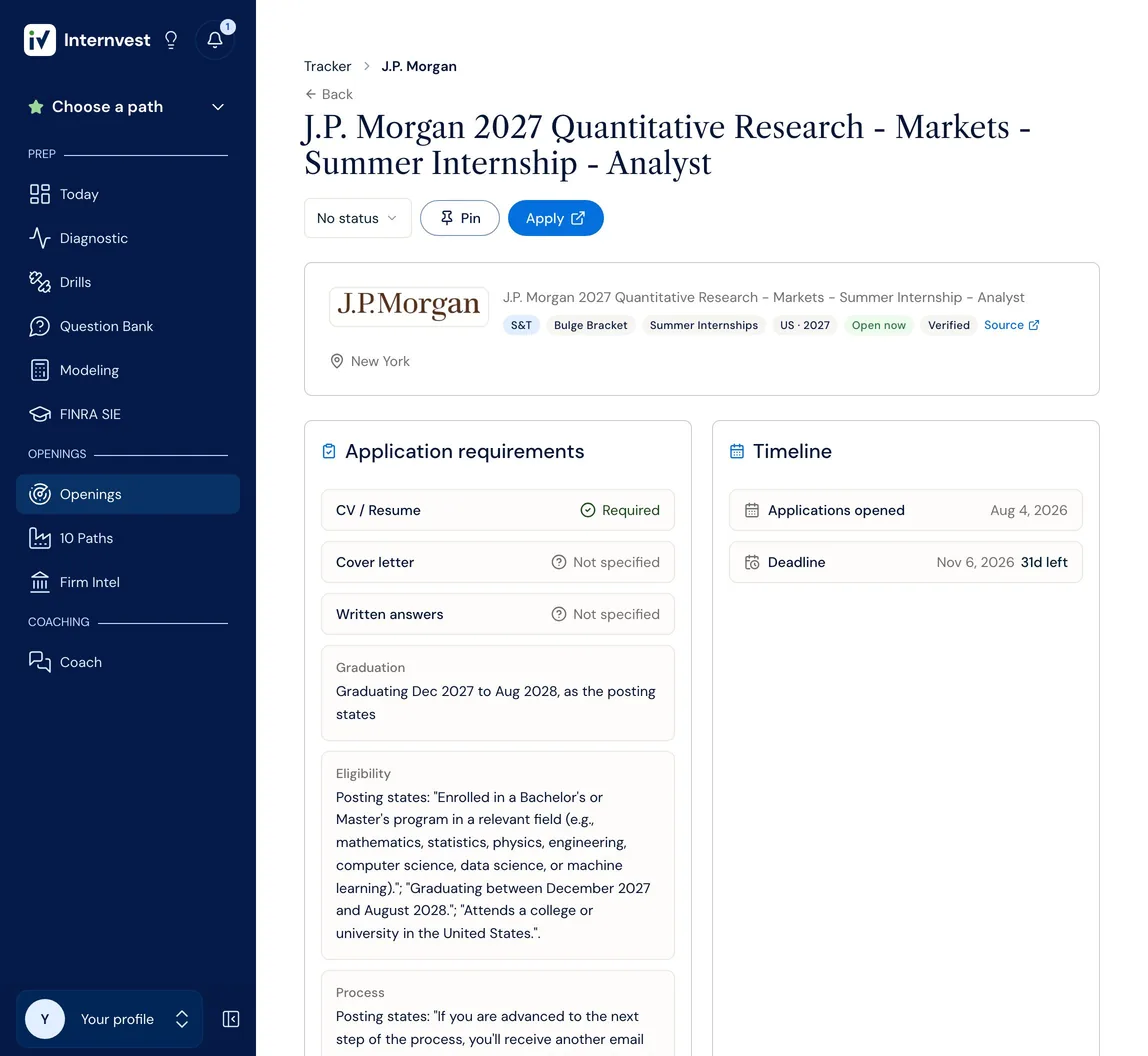Screen dimensions: 1148x1056
Task: Click the S&T tag
Action: pyautogui.click(x=521, y=325)
